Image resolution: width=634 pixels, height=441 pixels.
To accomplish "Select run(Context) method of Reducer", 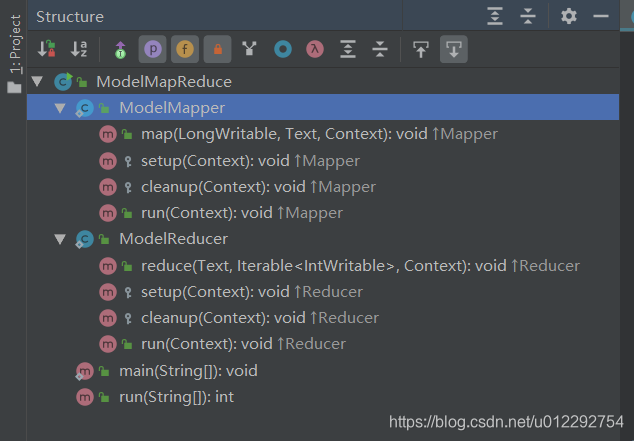I will [323, 344].
